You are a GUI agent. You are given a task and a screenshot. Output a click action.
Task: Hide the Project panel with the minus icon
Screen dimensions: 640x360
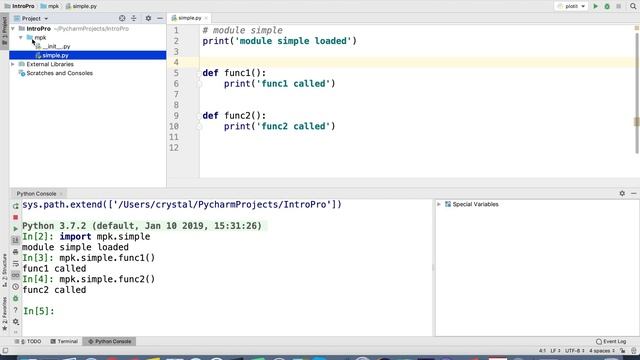click(x=160, y=18)
